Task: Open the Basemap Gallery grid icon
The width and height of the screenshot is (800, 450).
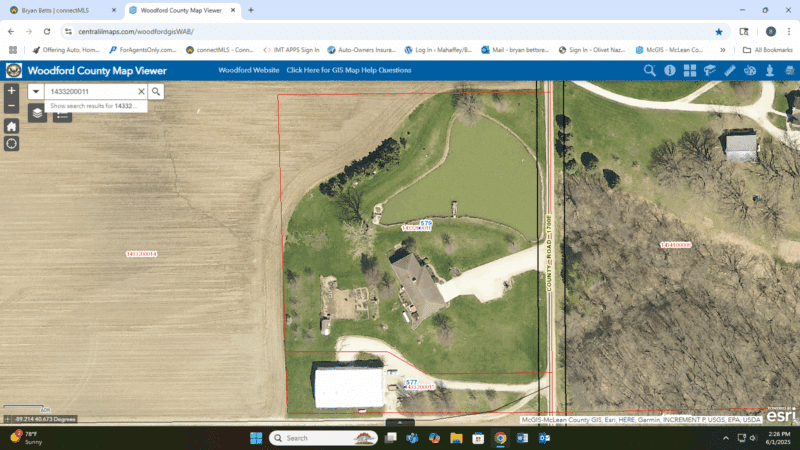Action: tap(690, 71)
